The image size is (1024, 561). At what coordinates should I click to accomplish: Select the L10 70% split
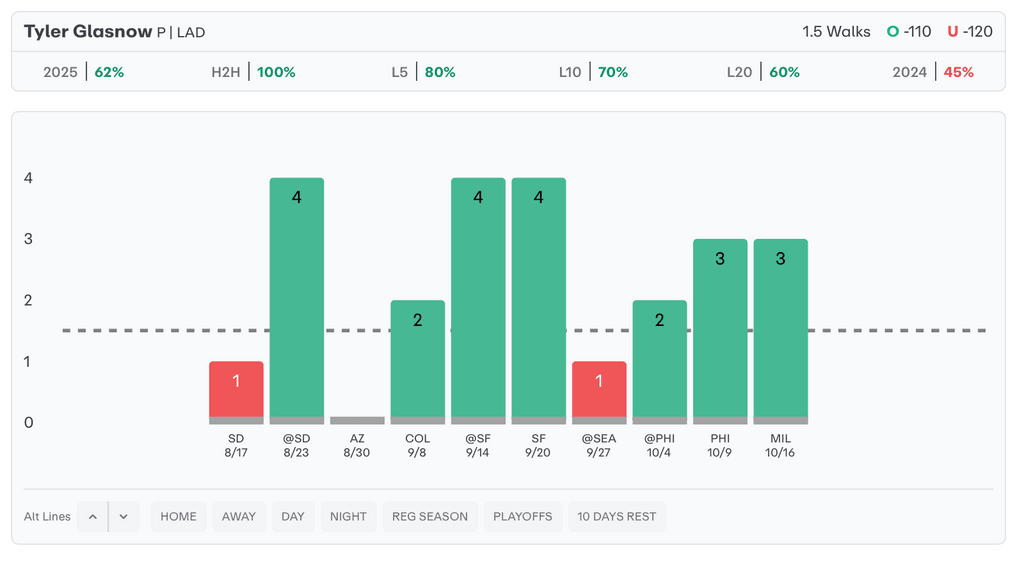pos(593,72)
